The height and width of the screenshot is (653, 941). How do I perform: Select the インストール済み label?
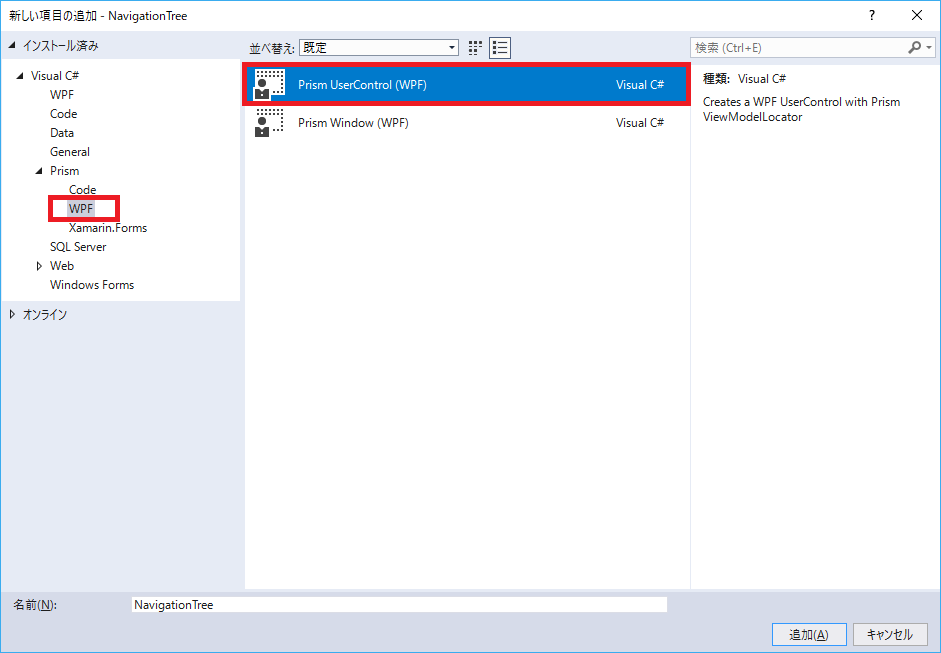(61, 46)
